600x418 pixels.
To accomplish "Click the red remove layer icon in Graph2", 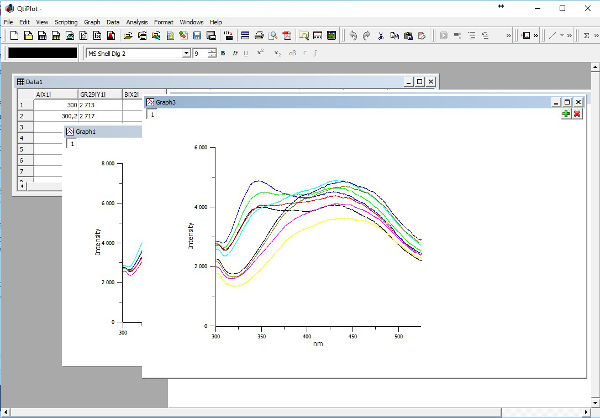I will pos(577,115).
